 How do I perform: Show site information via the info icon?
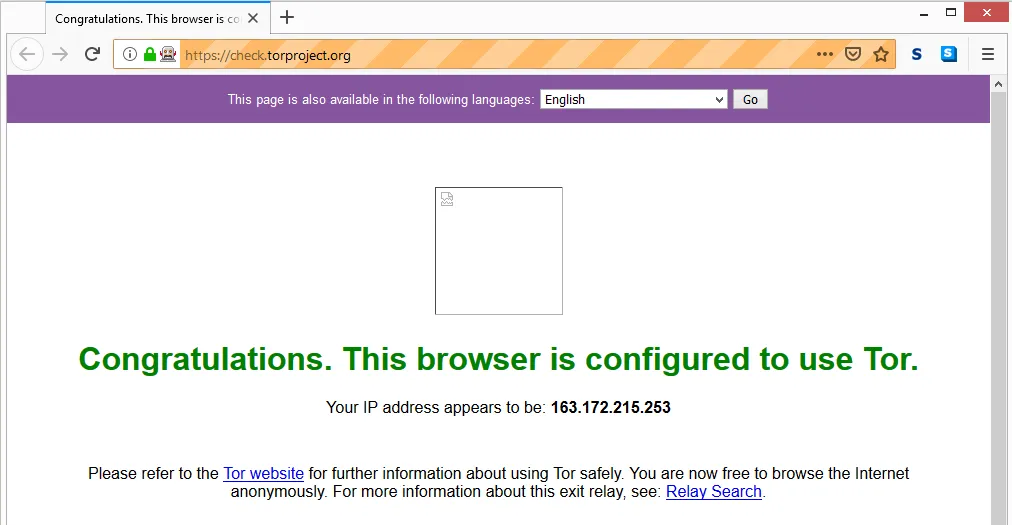point(130,54)
